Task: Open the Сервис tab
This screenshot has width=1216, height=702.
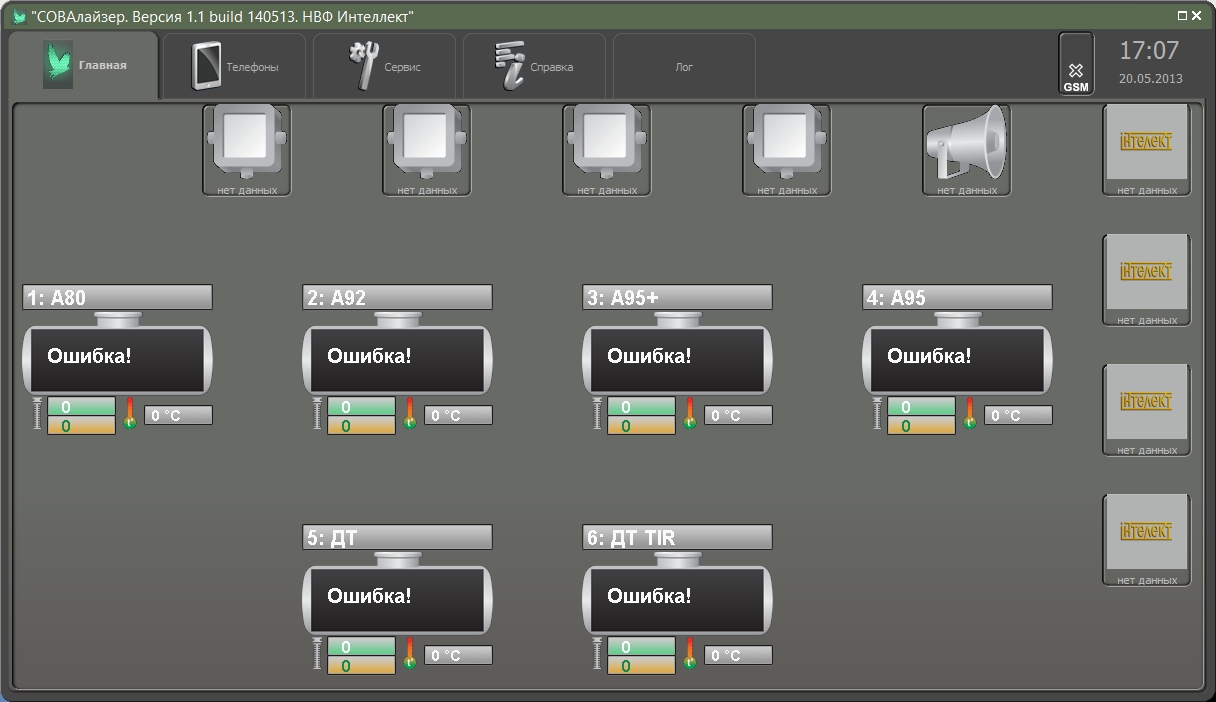Action: [x=385, y=67]
